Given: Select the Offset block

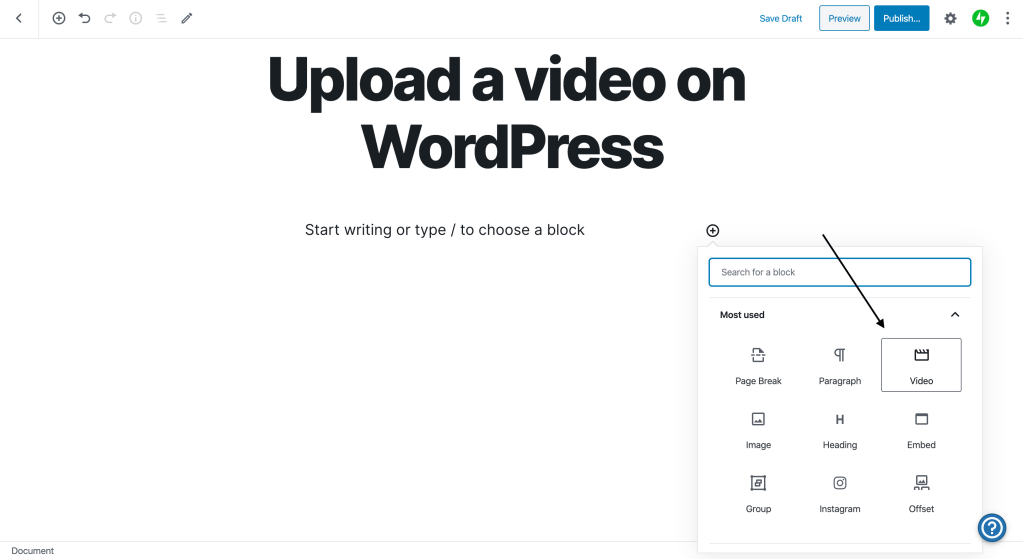Looking at the screenshot, I should 920,493.
